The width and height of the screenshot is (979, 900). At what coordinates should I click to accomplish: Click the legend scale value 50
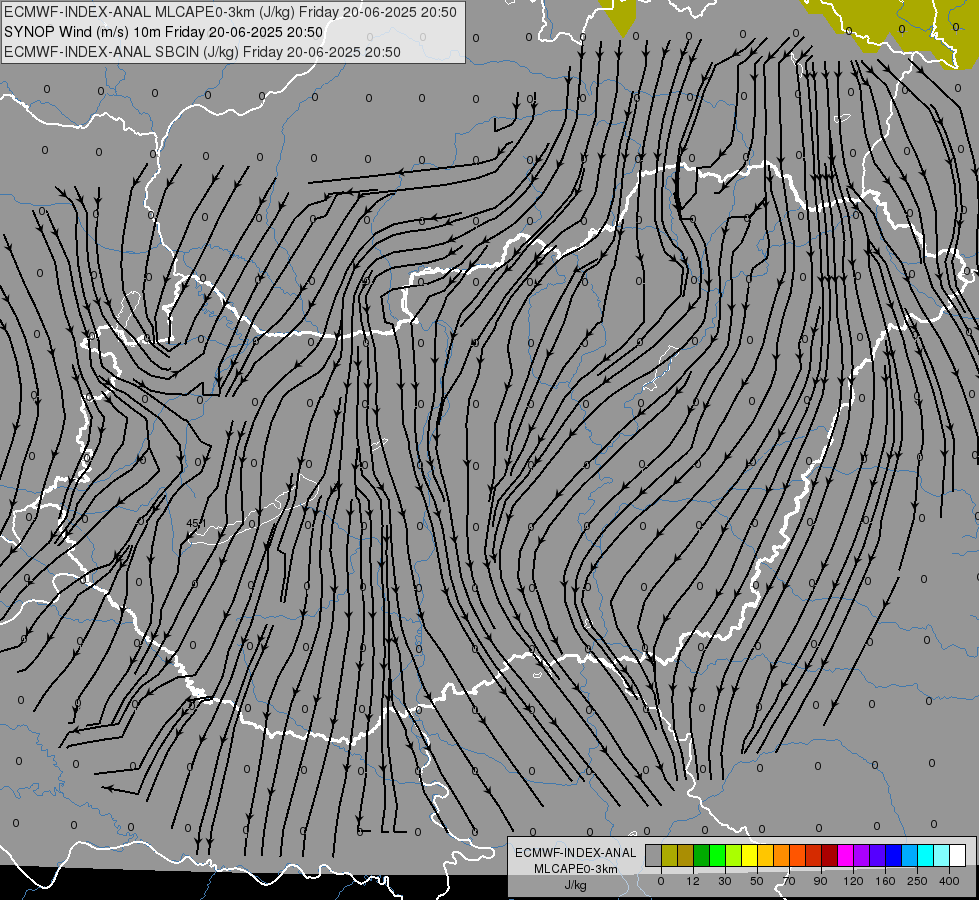click(x=757, y=881)
